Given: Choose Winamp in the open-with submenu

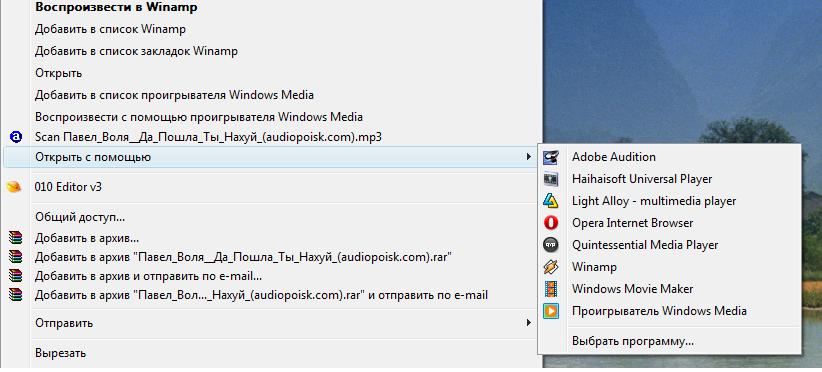Looking at the screenshot, I should [594, 267].
